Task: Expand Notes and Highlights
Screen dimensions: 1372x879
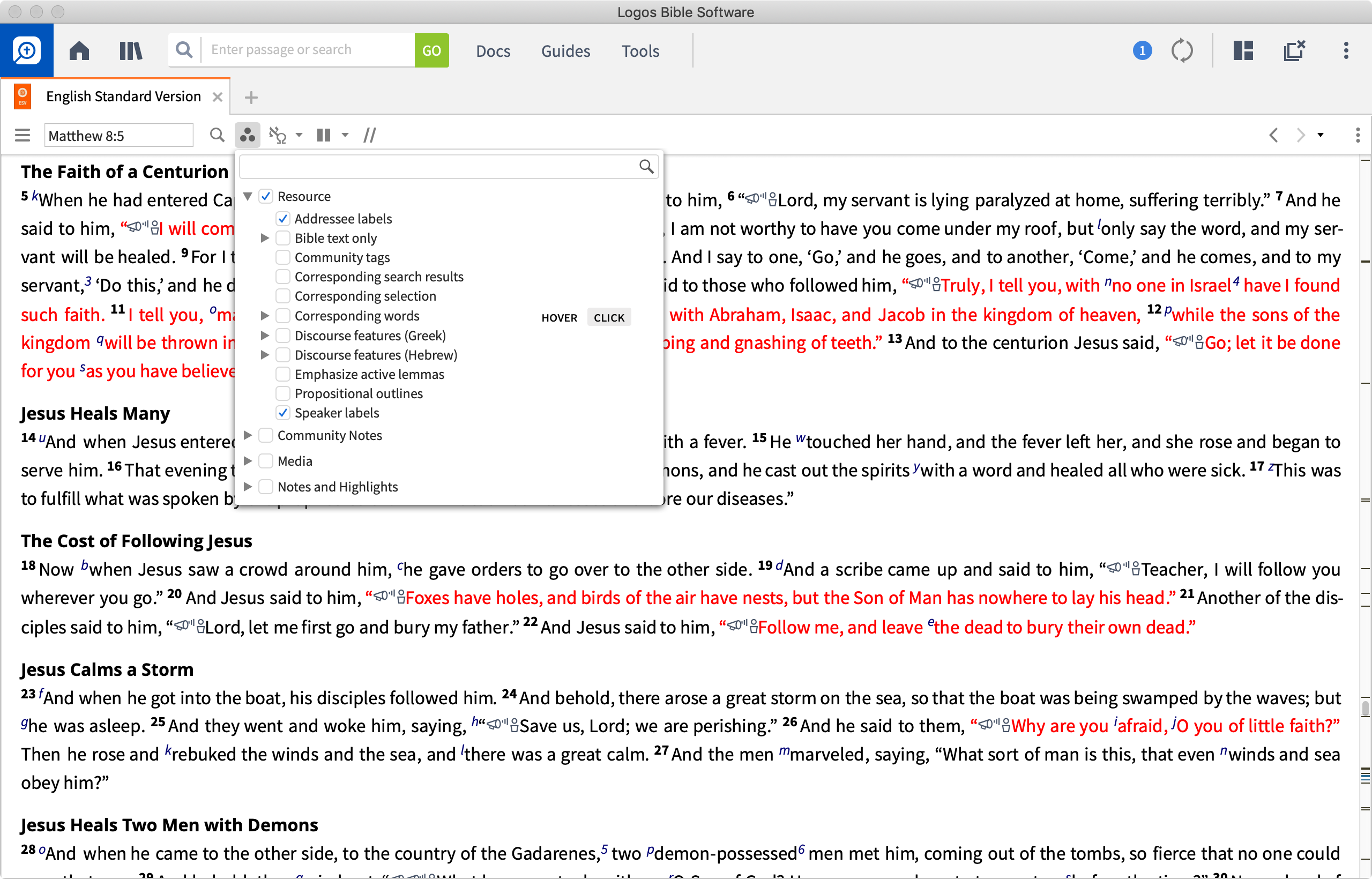Action: (x=249, y=486)
